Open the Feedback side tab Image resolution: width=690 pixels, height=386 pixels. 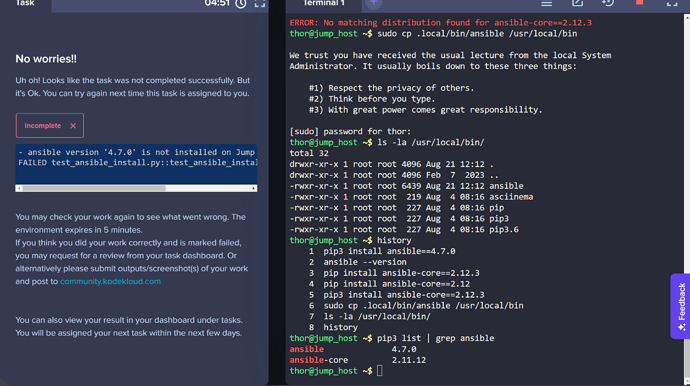click(x=681, y=306)
